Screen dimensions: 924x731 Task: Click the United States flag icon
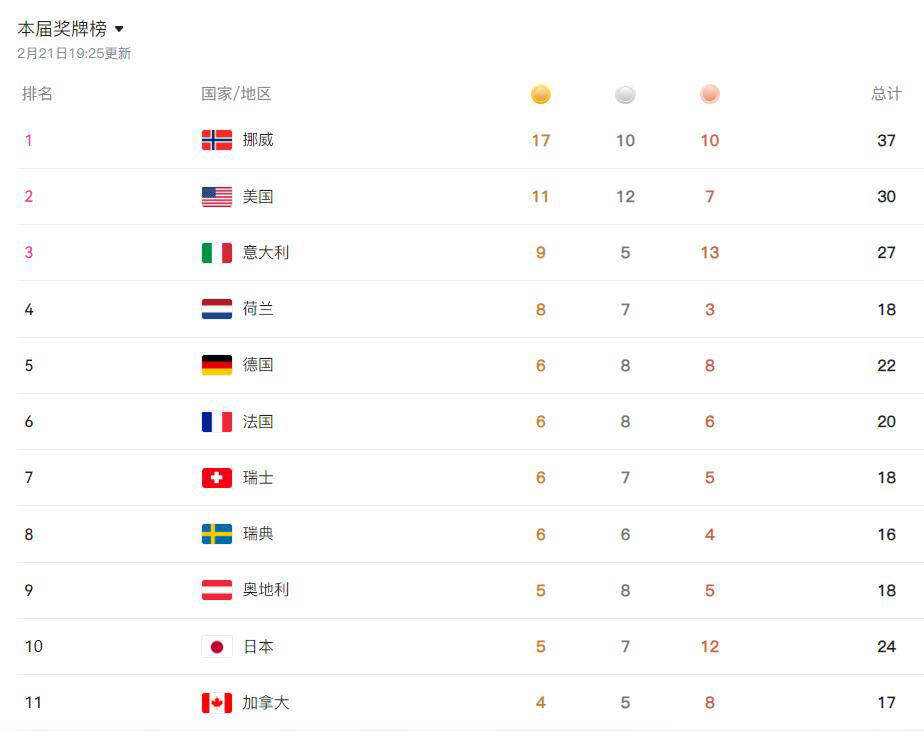(217, 197)
